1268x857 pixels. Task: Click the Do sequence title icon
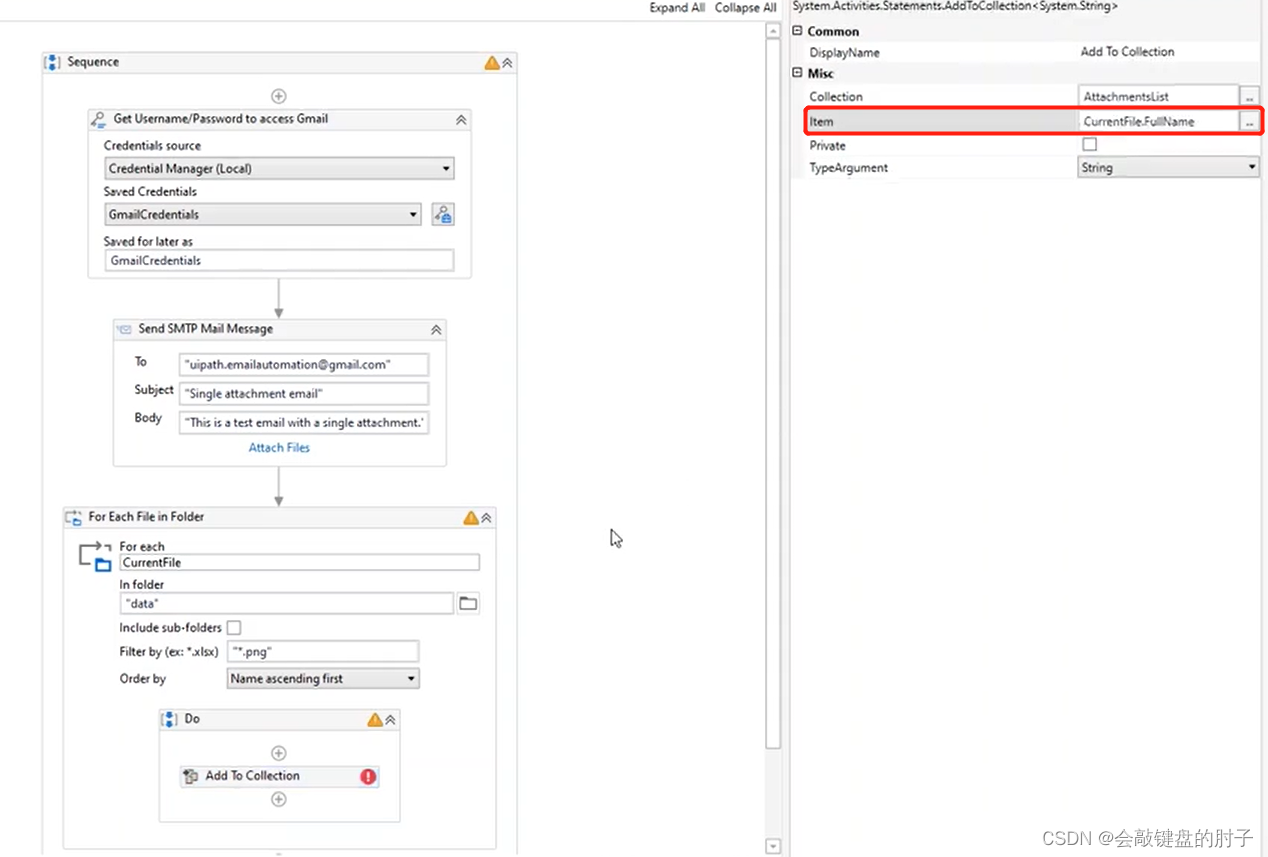click(171, 719)
